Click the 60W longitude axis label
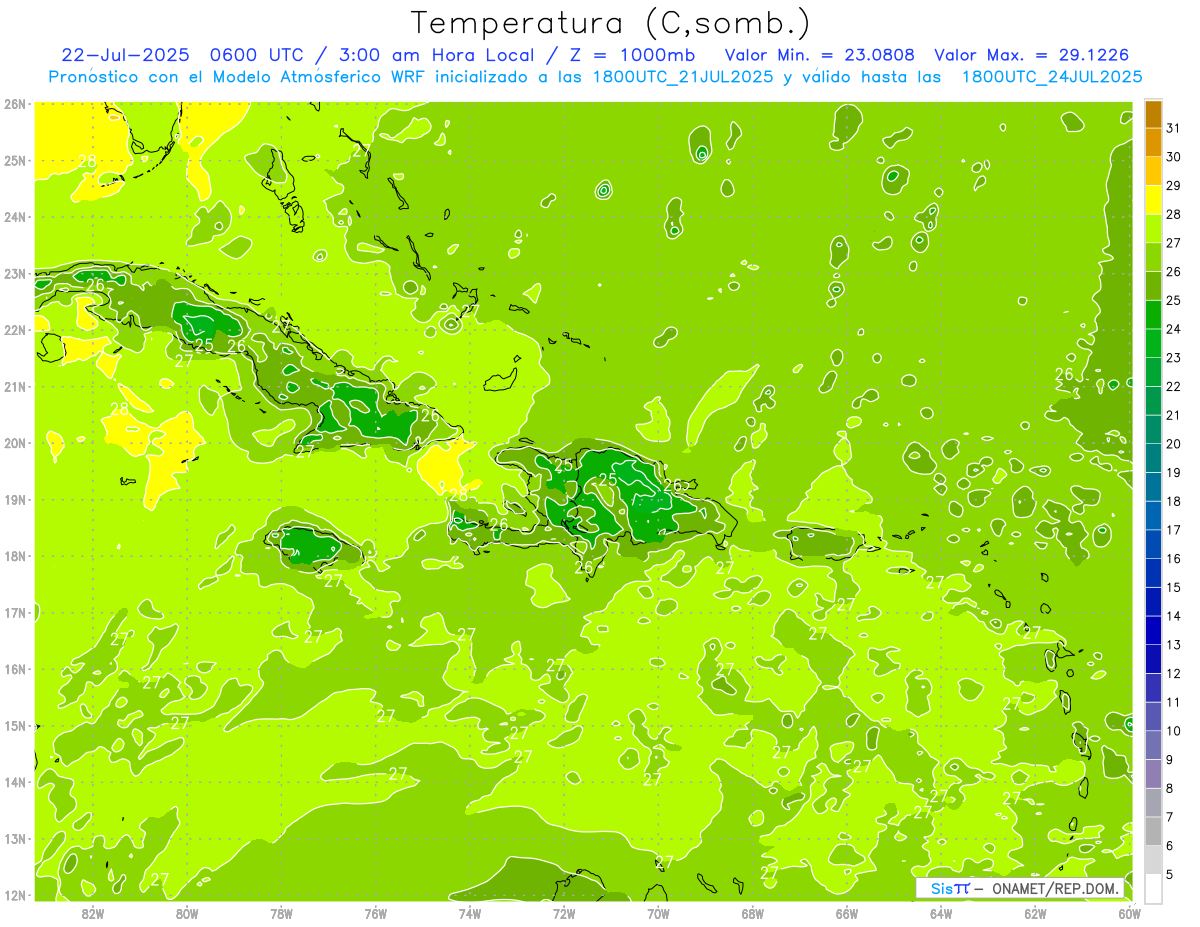The width and height of the screenshot is (1200, 927). tap(1129, 913)
